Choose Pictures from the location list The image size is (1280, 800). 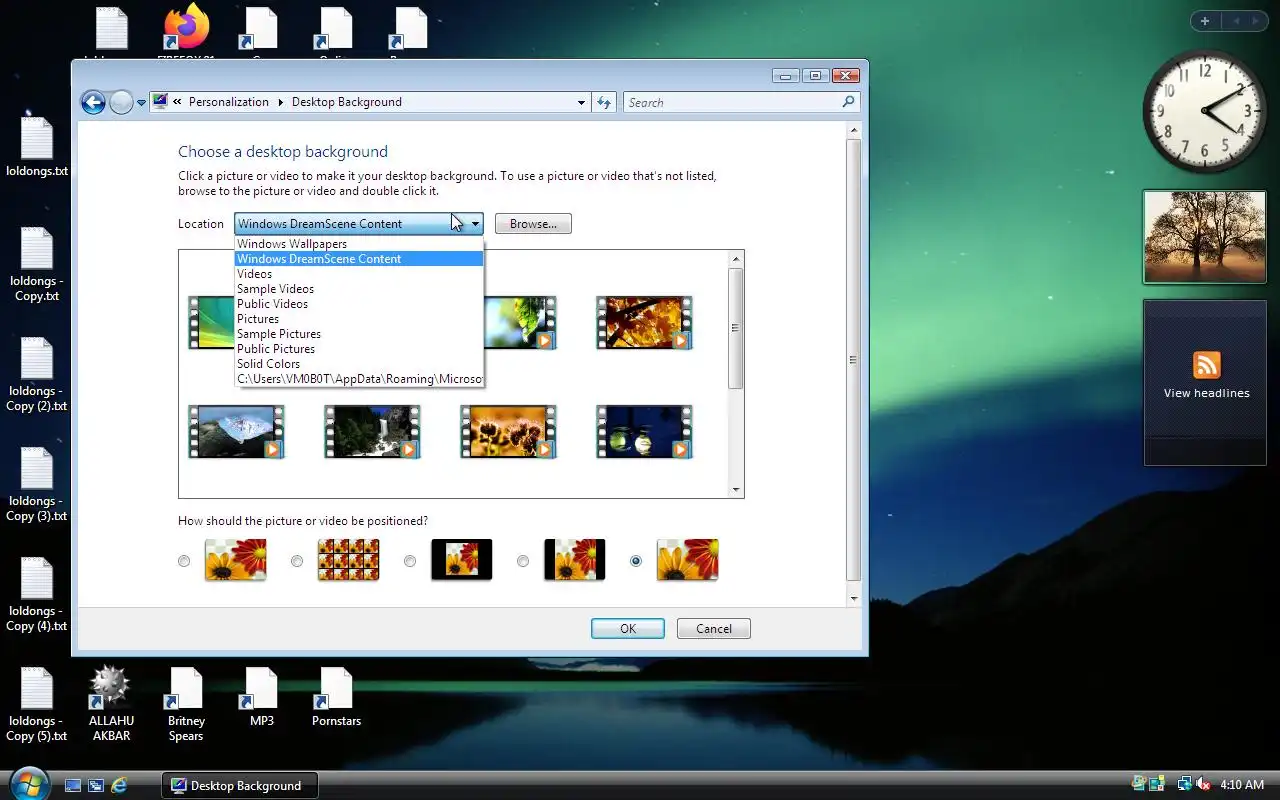(x=359, y=319)
